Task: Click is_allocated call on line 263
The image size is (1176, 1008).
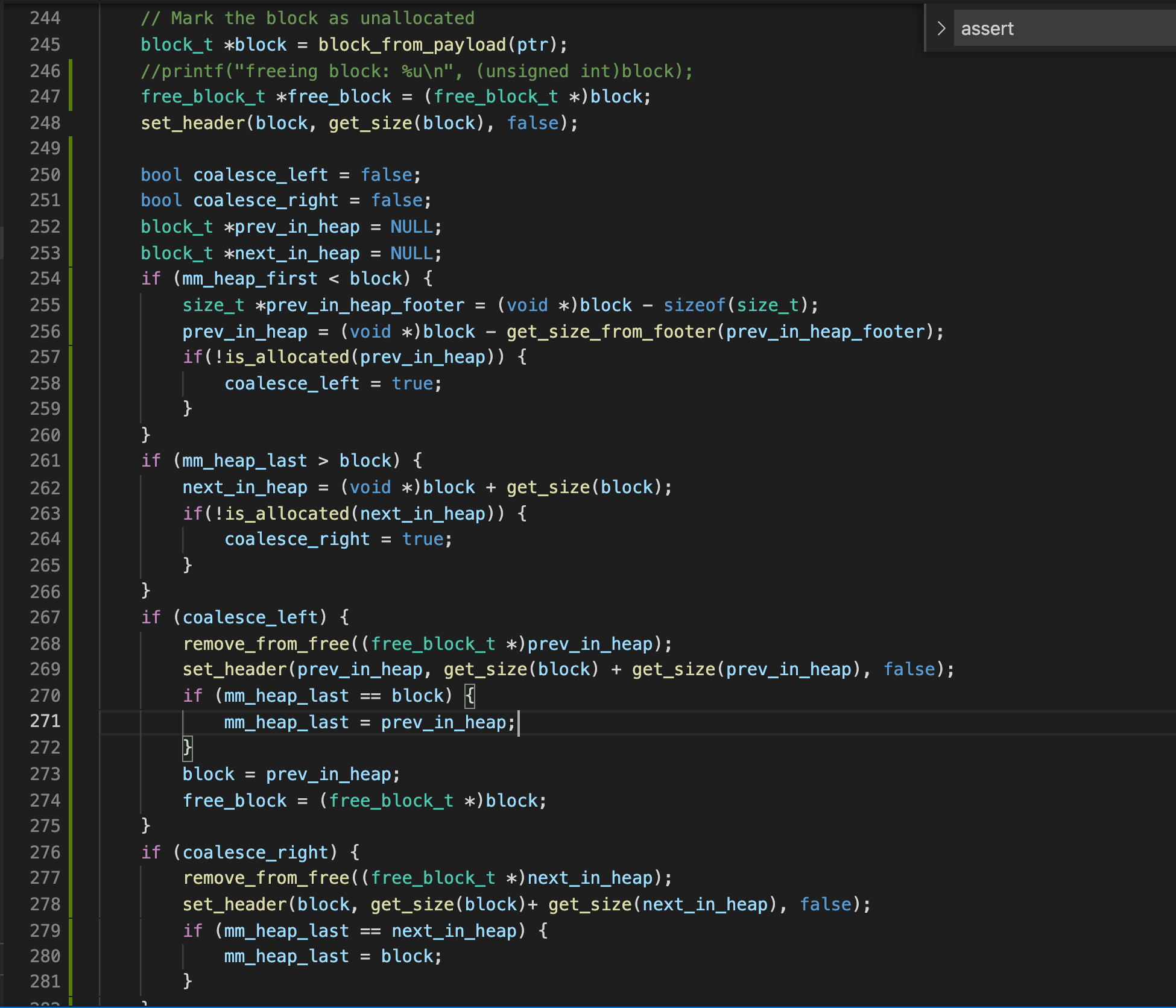Action: pos(287,514)
